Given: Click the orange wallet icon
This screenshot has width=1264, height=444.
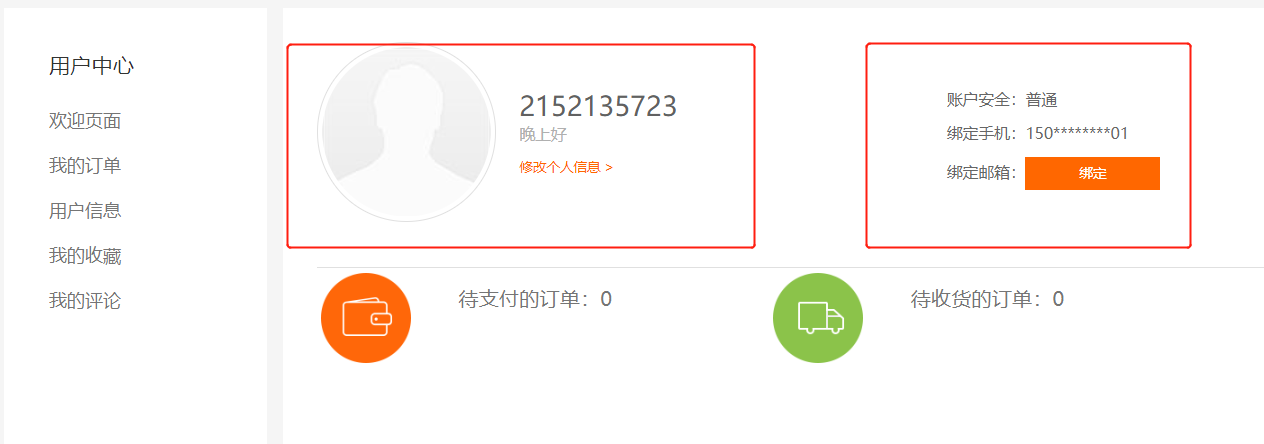Looking at the screenshot, I should 366,318.
